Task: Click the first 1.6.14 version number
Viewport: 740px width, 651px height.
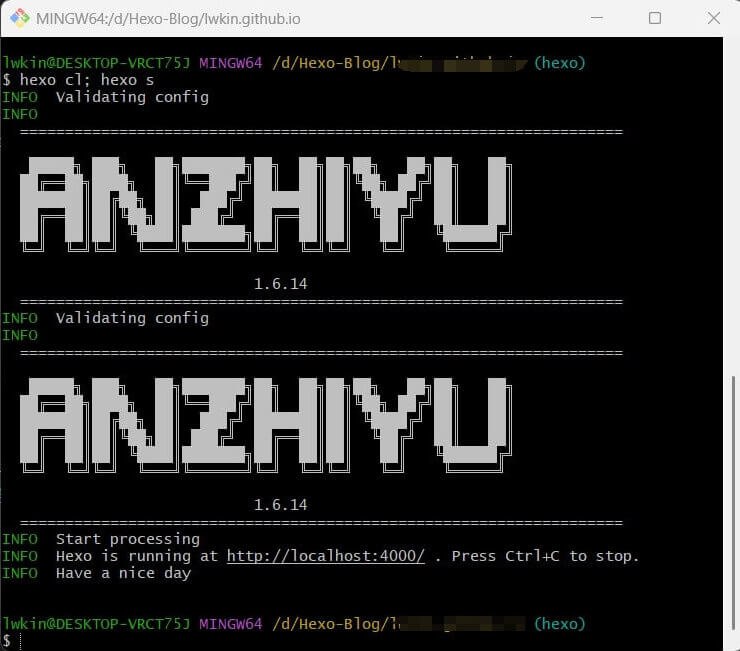Action: tap(280, 284)
